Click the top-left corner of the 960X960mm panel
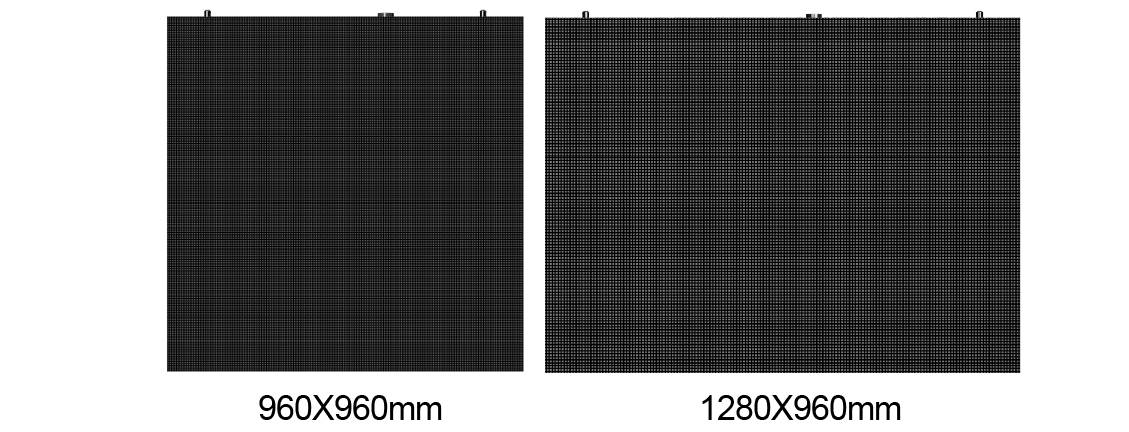The image size is (1129, 432). tap(169, 19)
